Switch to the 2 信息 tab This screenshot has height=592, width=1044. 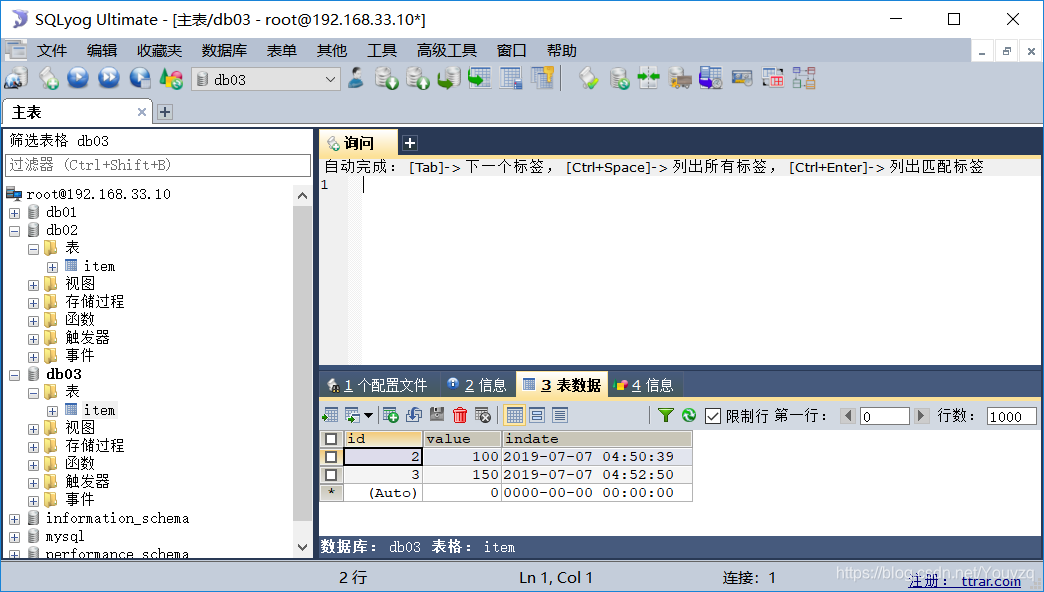[x=477, y=385]
